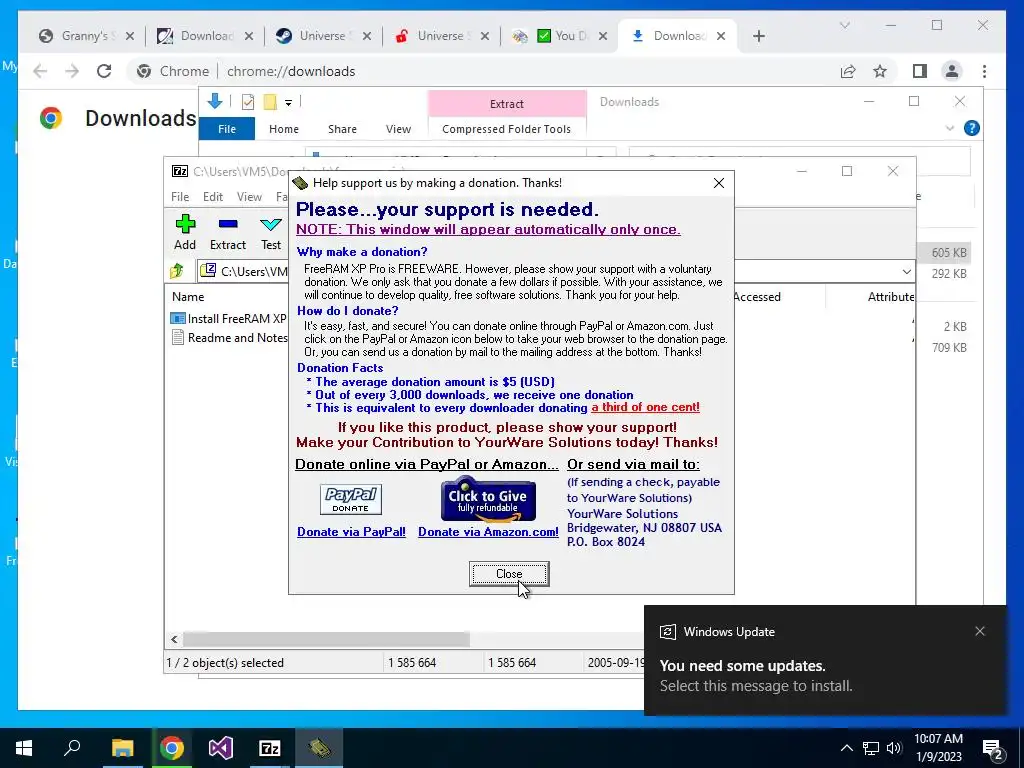Open notification center icon
Image resolution: width=1024 pixels, height=768 pixels.
pos(993,748)
